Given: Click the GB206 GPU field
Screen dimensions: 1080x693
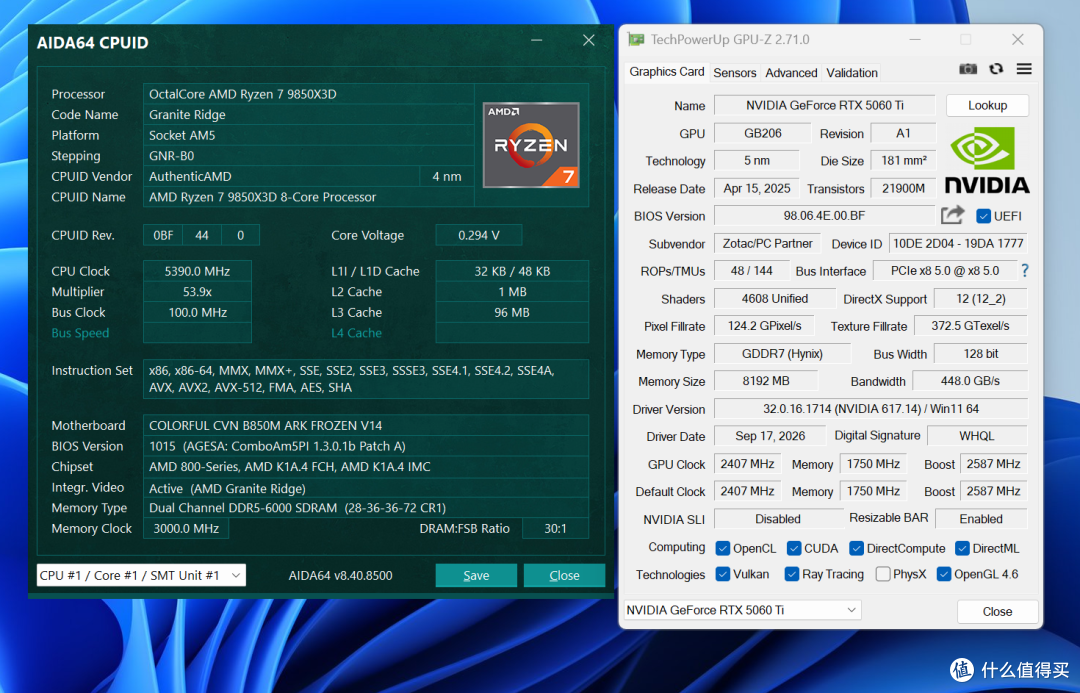Looking at the screenshot, I should coord(762,133).
